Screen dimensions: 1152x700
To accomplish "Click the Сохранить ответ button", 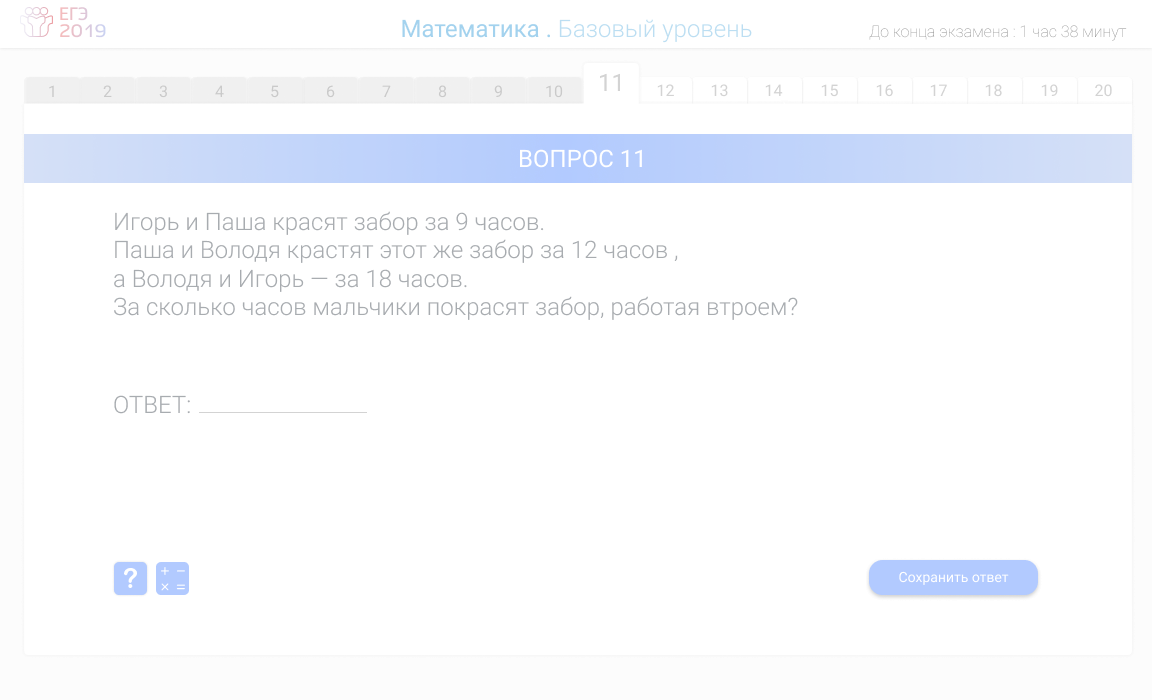I will coord(952,577).
